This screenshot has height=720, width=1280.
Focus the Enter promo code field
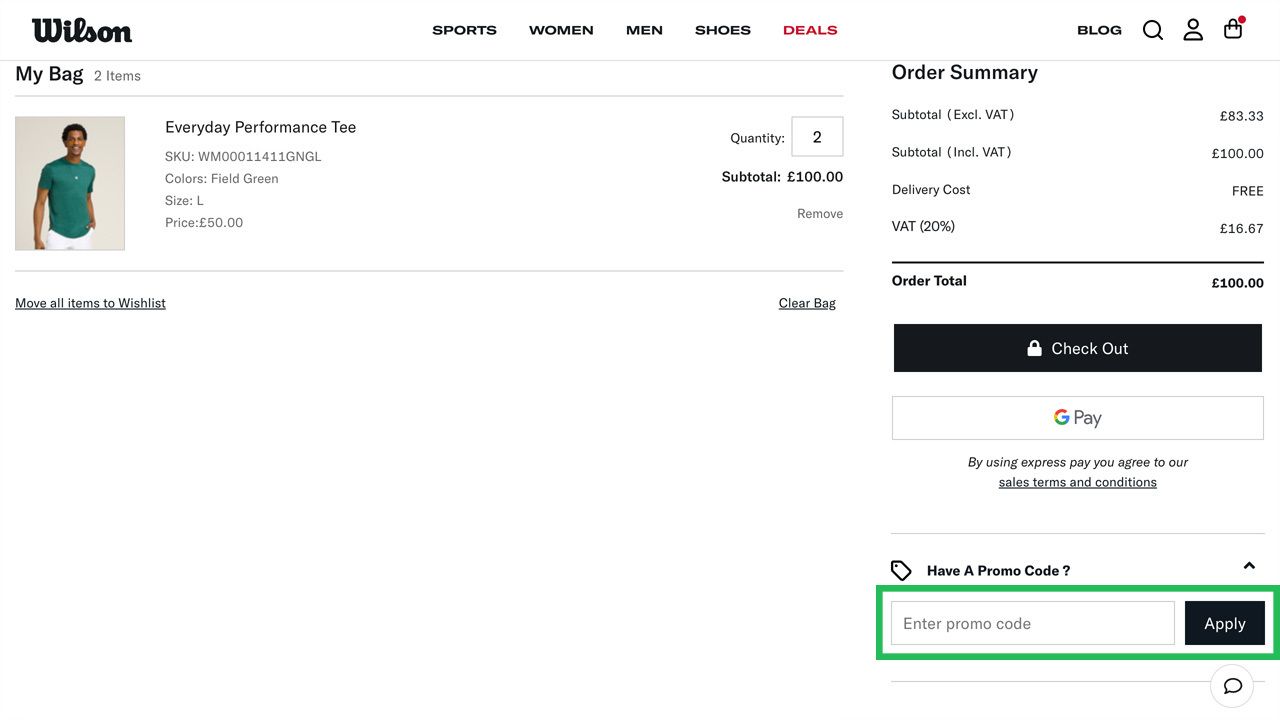[x=1033, y=623]
